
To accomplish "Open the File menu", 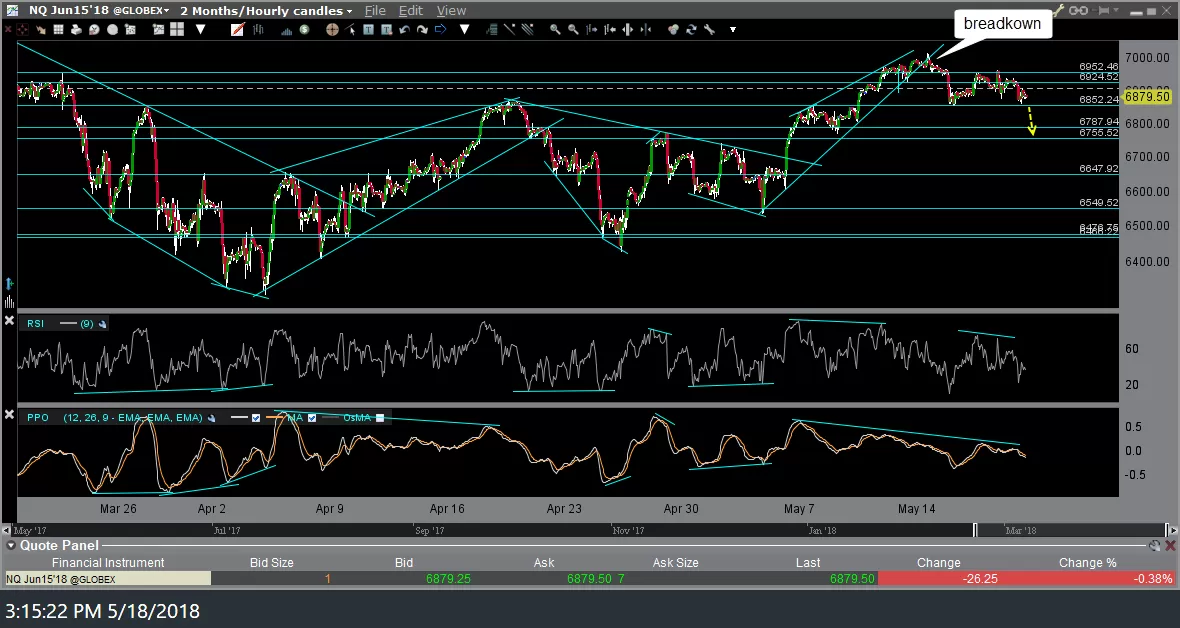I will 375,11.
